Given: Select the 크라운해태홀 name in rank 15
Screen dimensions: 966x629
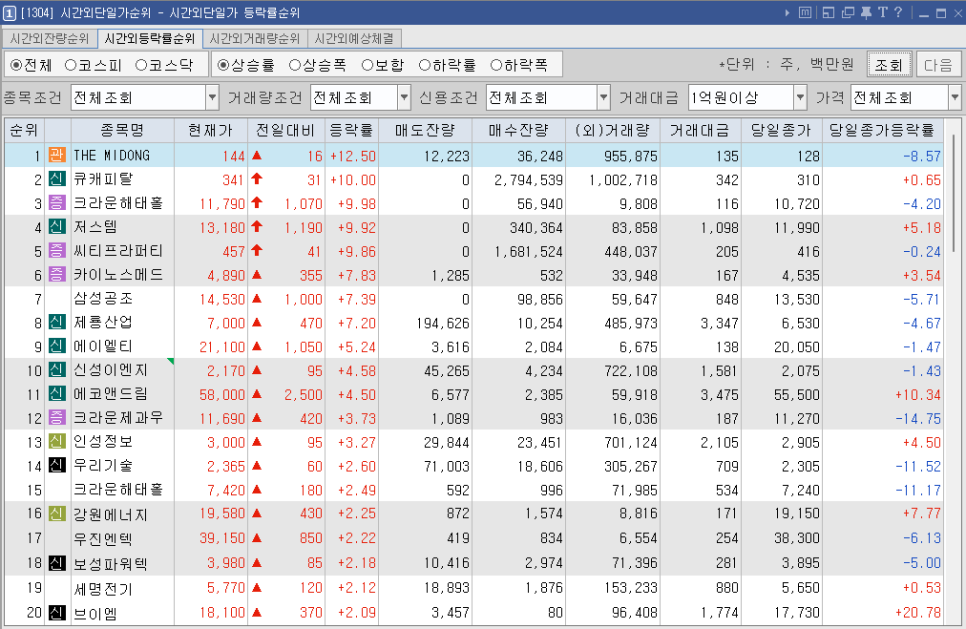Looking at the screenshot, I should [118, 490].
